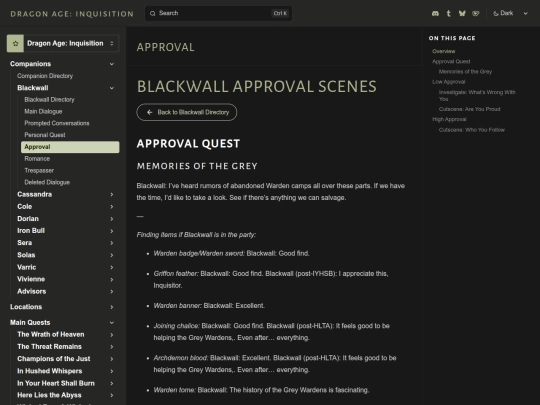Screen dimensions: 540x405
Task: Jump to Approval Quest in On This Page
Action: [451, 62]
